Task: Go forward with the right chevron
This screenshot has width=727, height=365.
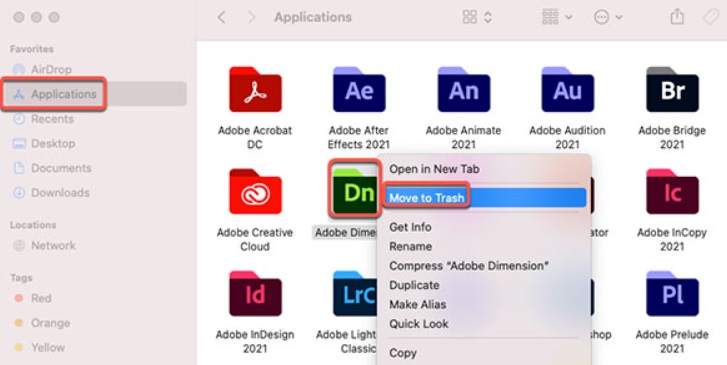Action: coord(252,18)
